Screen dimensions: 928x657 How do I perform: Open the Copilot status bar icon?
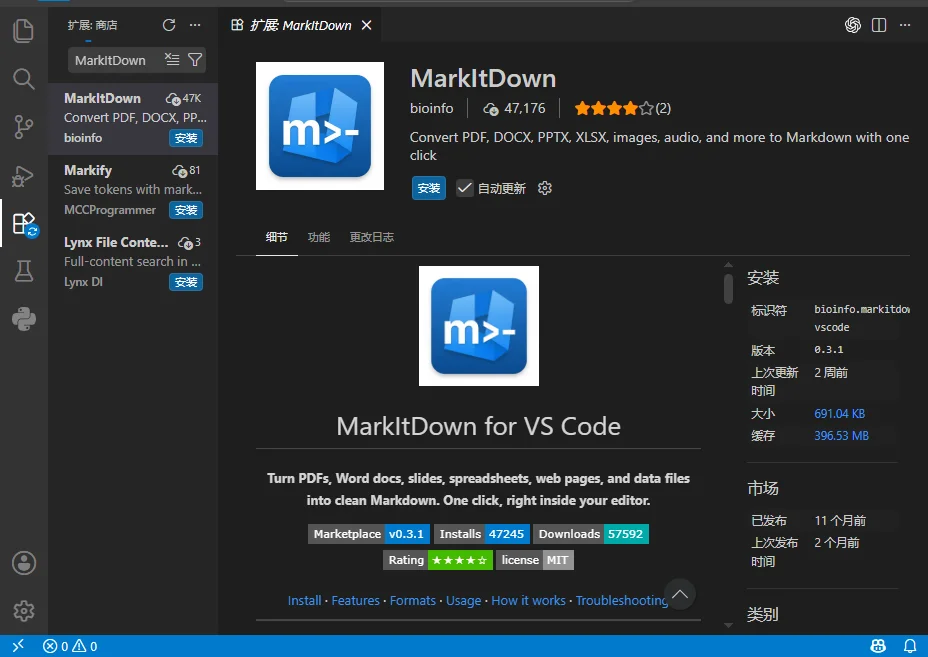(x=878, y=646)
